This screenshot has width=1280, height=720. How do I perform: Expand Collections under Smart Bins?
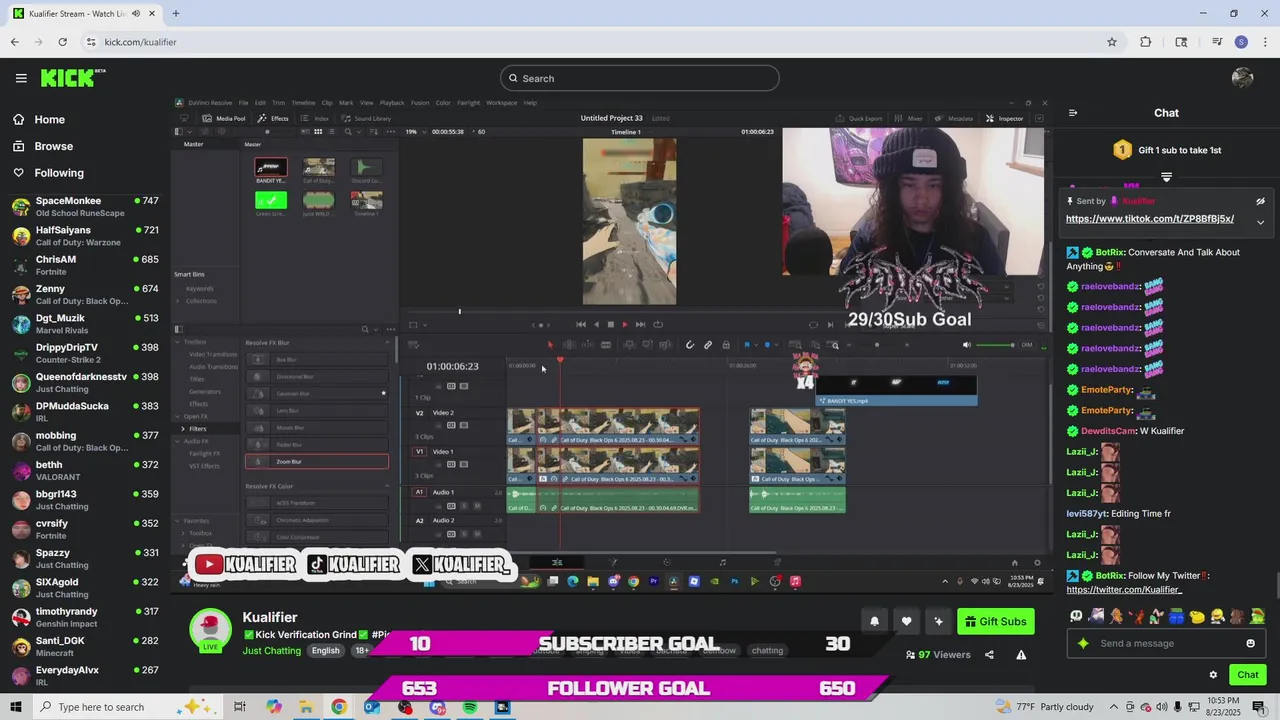pos(179,301)
